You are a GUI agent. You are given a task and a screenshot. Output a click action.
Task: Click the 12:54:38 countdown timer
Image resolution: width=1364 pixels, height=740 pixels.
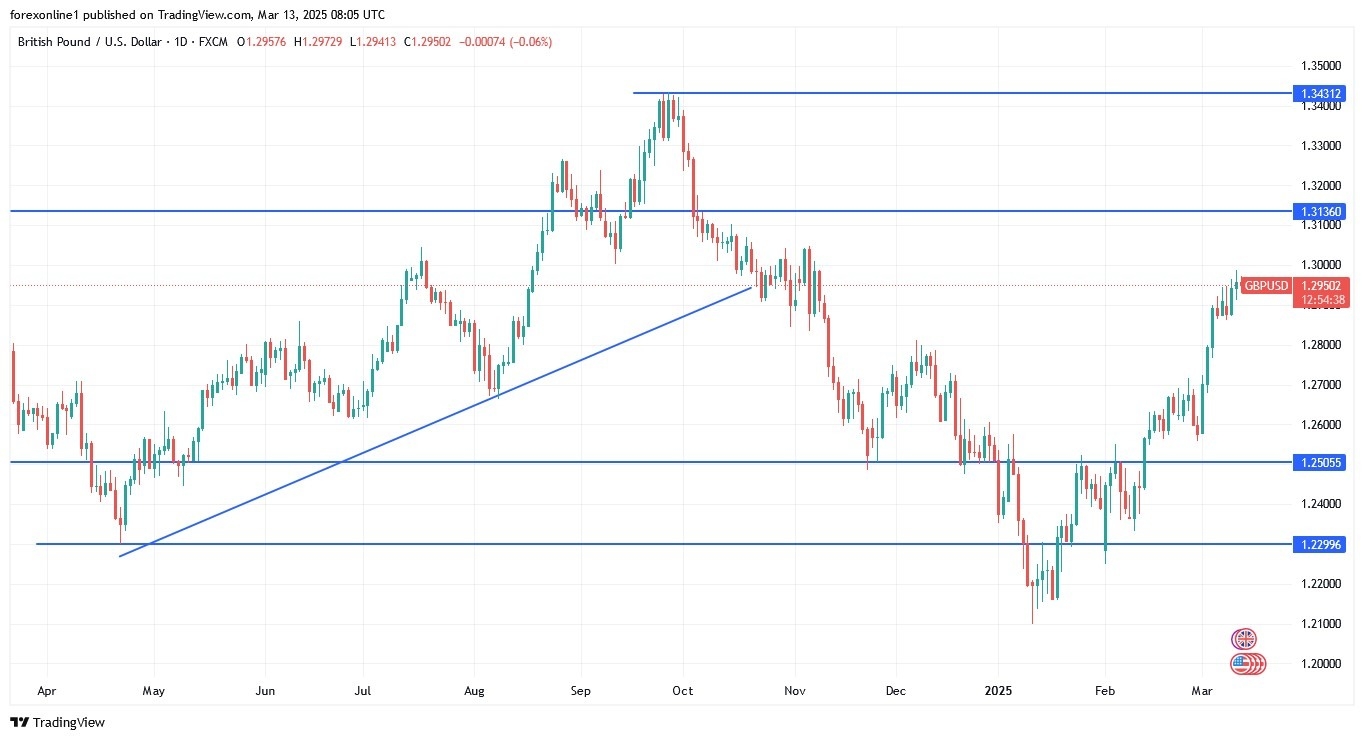pos(1321,300)
